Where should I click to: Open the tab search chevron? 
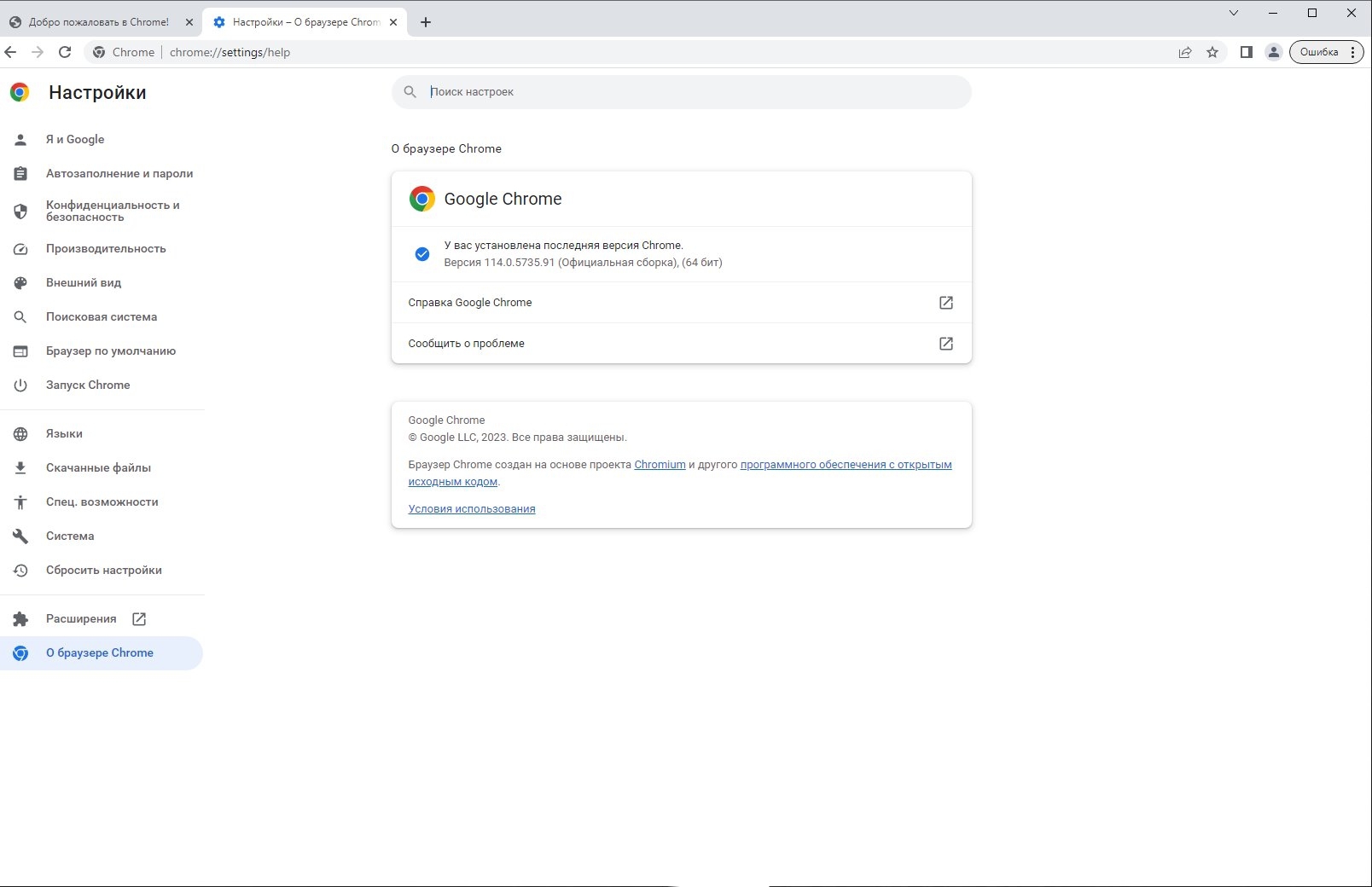1234,13
